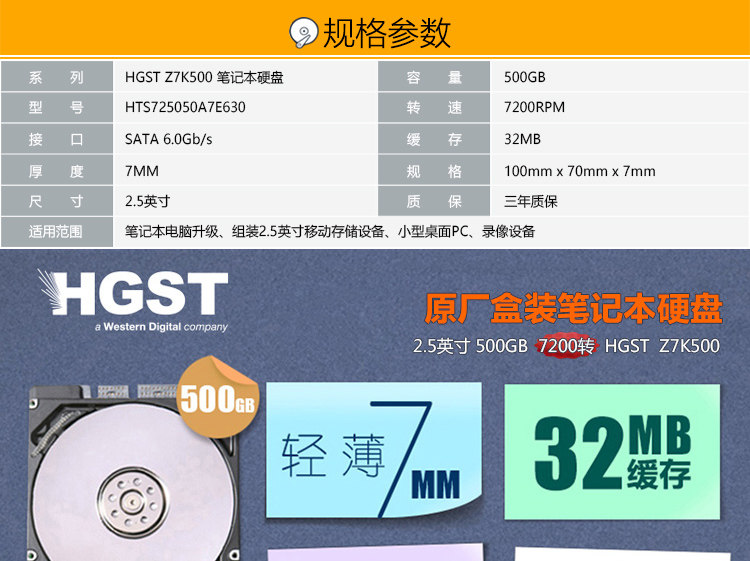The width and height of the screenshot is (750, 561).
Task: Click the '100mm x 70mm x 7mm' value
Action: pos(580,171)
